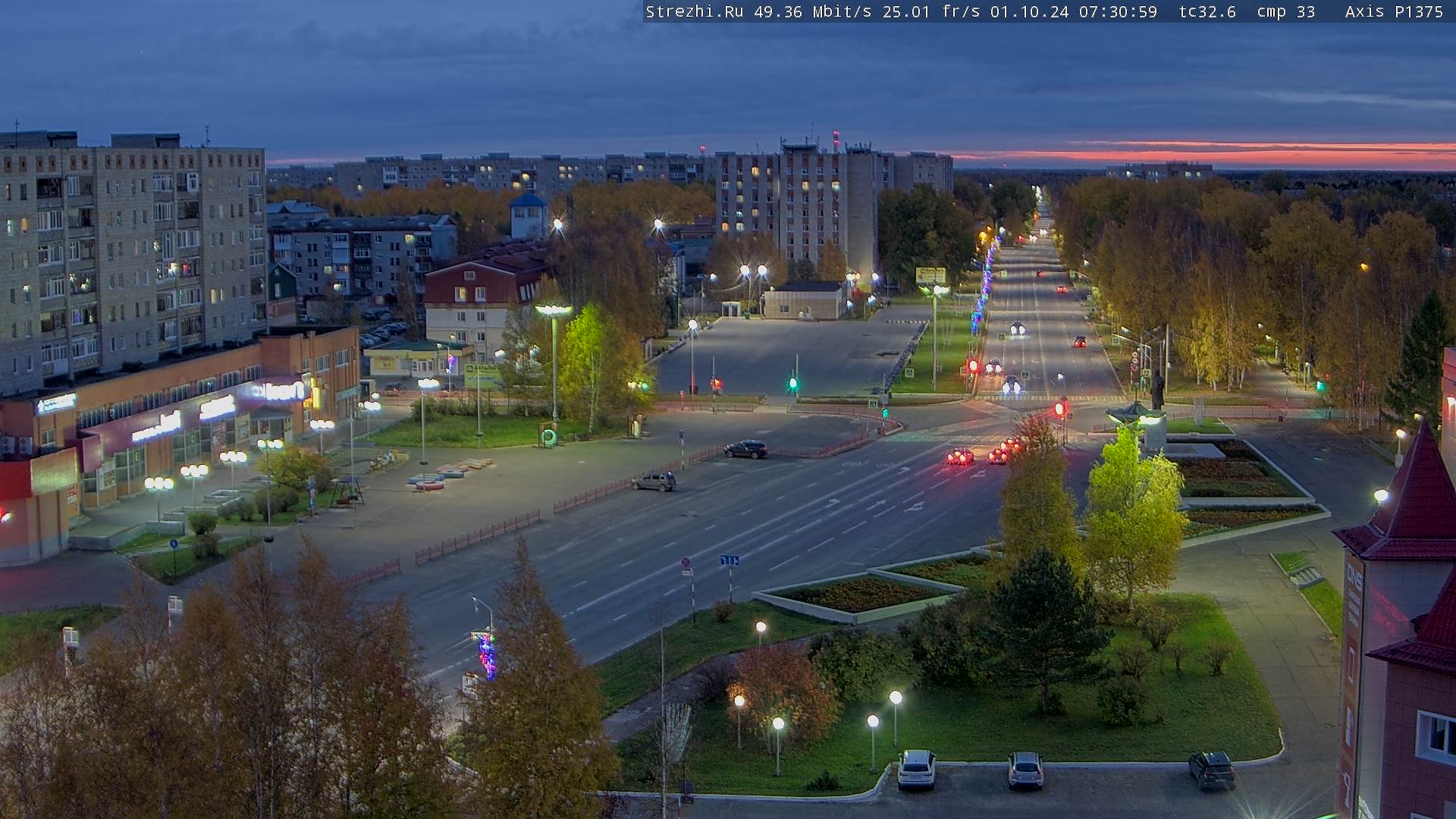Select the 01.10.24 date stamp
Screen dimensions: 1456x819
coord(1028,12)
